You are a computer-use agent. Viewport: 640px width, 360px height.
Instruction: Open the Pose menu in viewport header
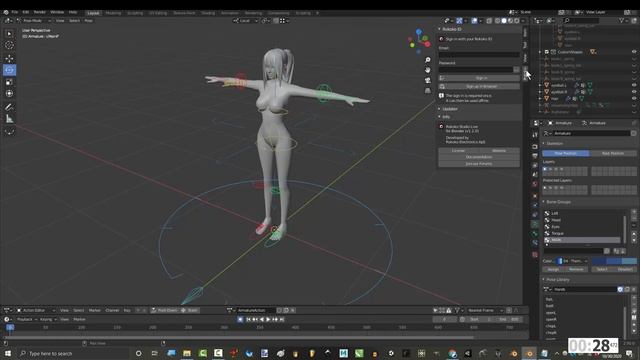(88, 20)
